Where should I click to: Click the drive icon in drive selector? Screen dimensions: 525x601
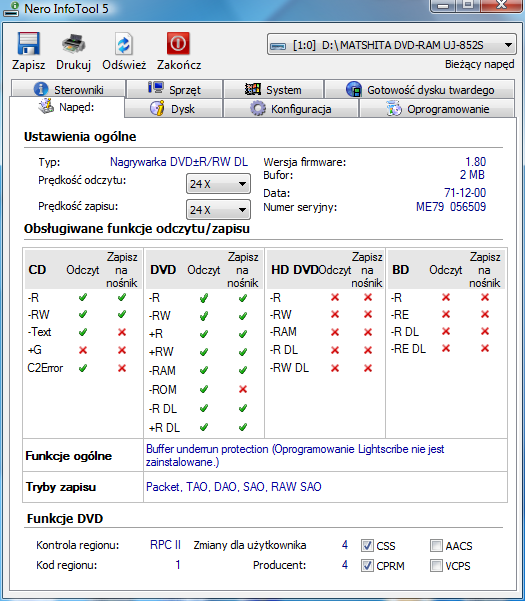[x=278, y=46]
